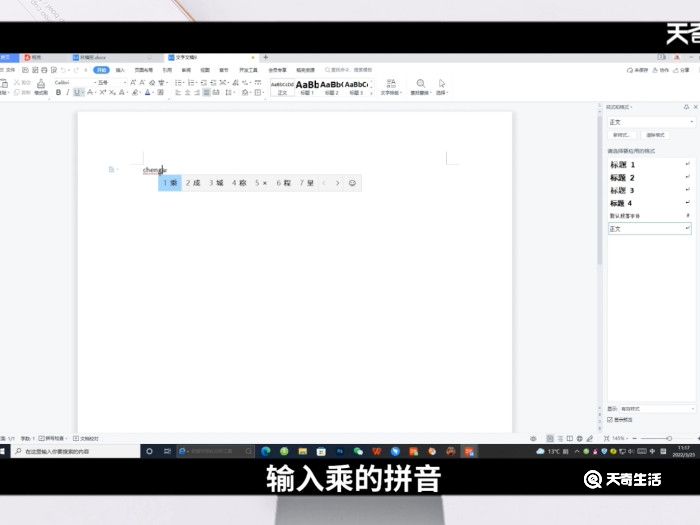Click the justify alignment icon
The height and width of the screenshot is (525, 700).
pos(206,92)
